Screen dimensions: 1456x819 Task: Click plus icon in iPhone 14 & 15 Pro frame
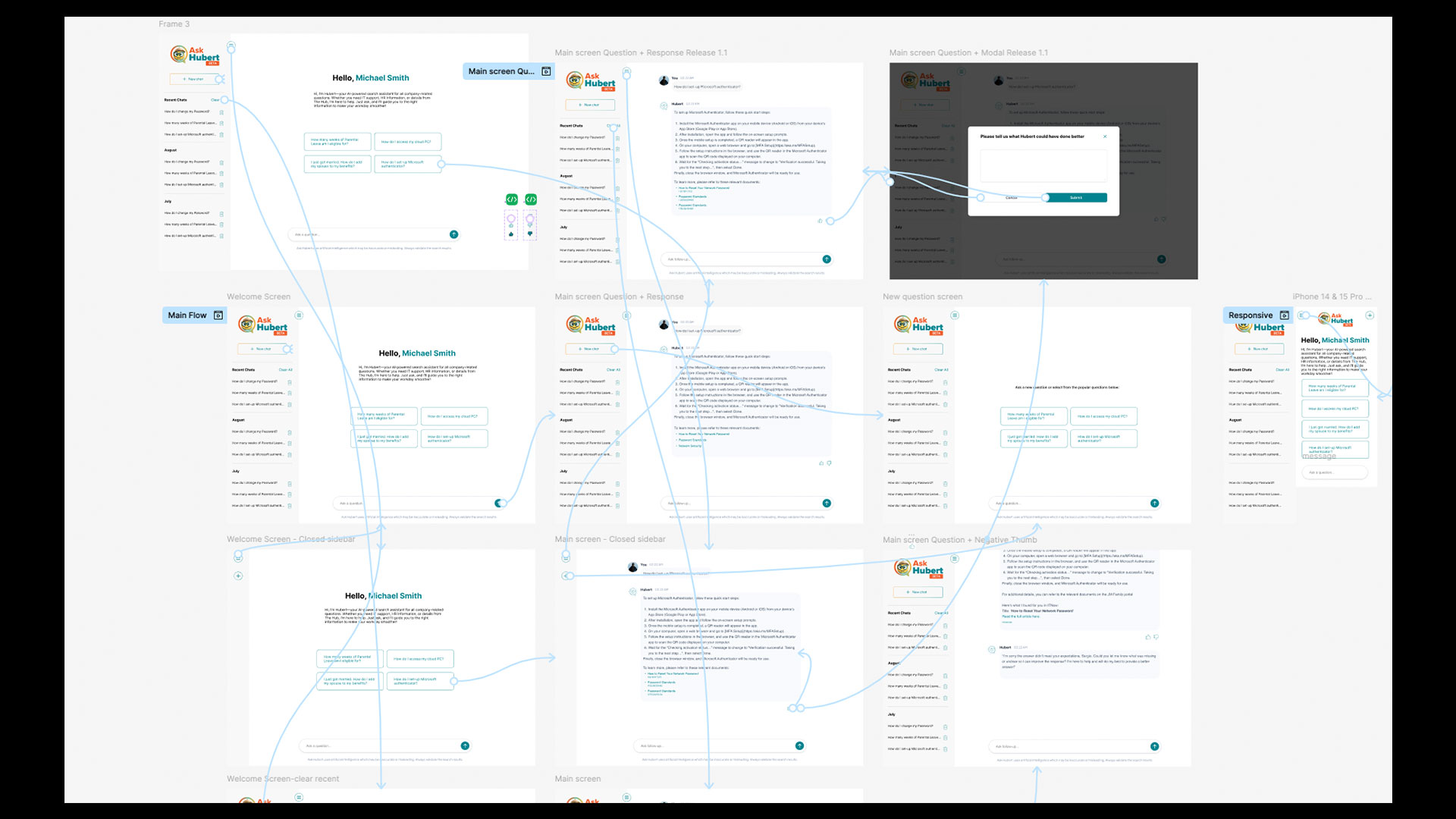[1370, 315]
